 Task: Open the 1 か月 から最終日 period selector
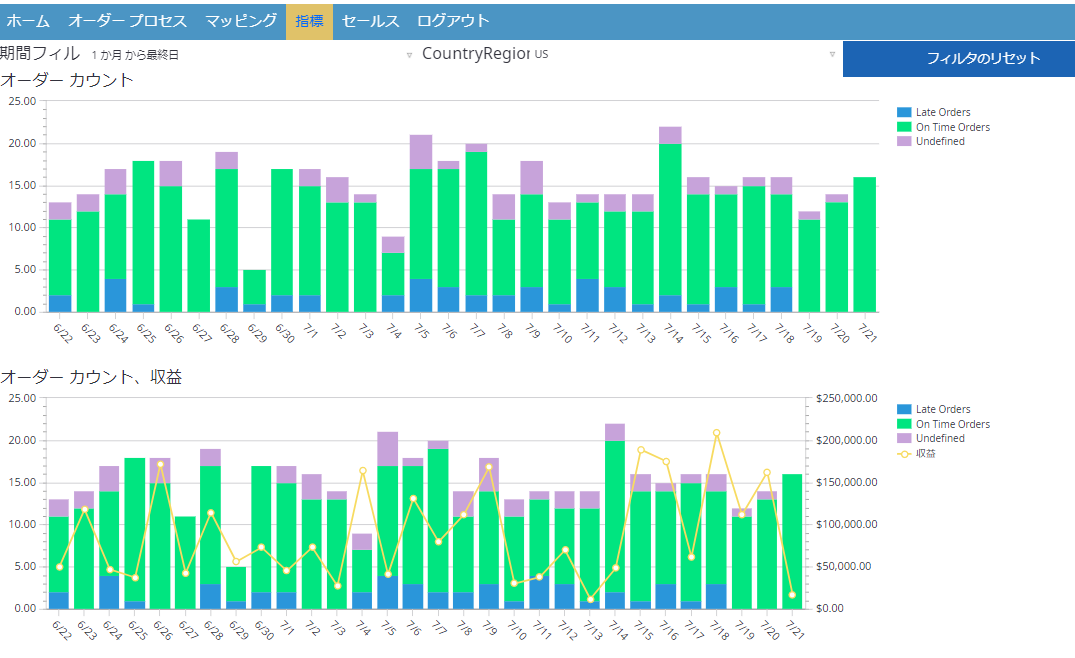[x=135, y=55]
